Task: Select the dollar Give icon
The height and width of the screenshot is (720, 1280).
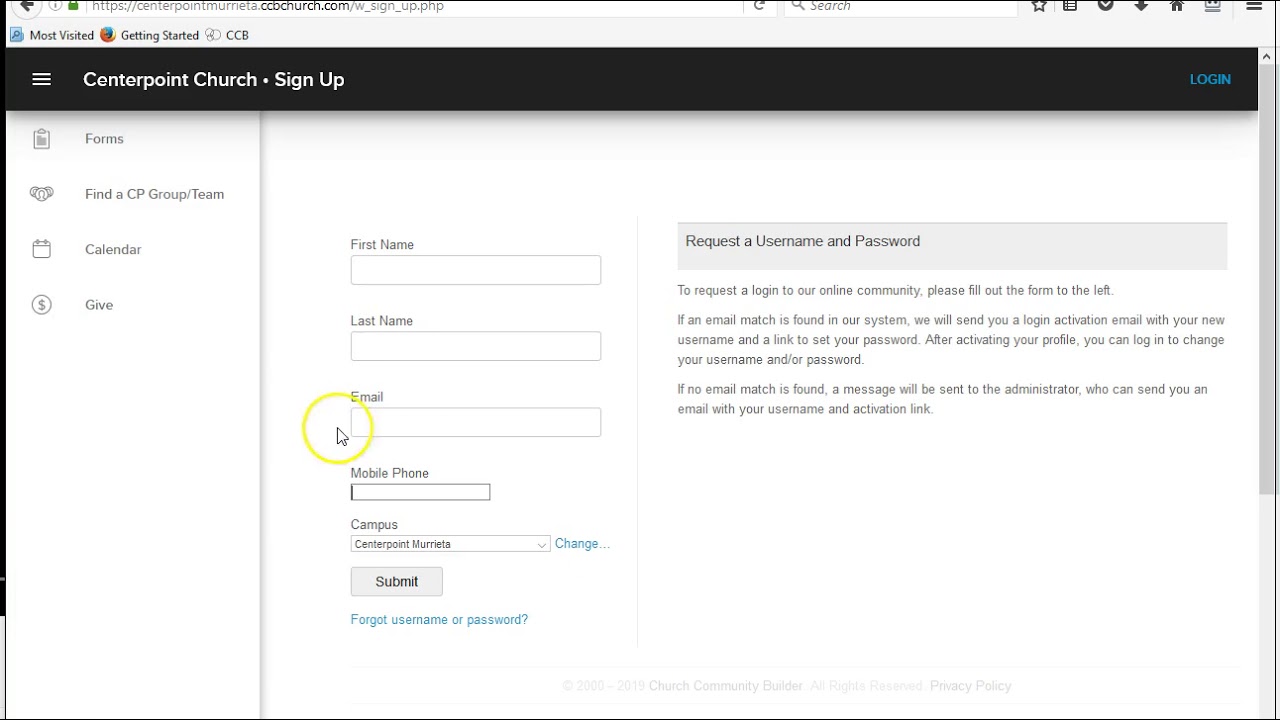Action: click(x=41, y=305)
